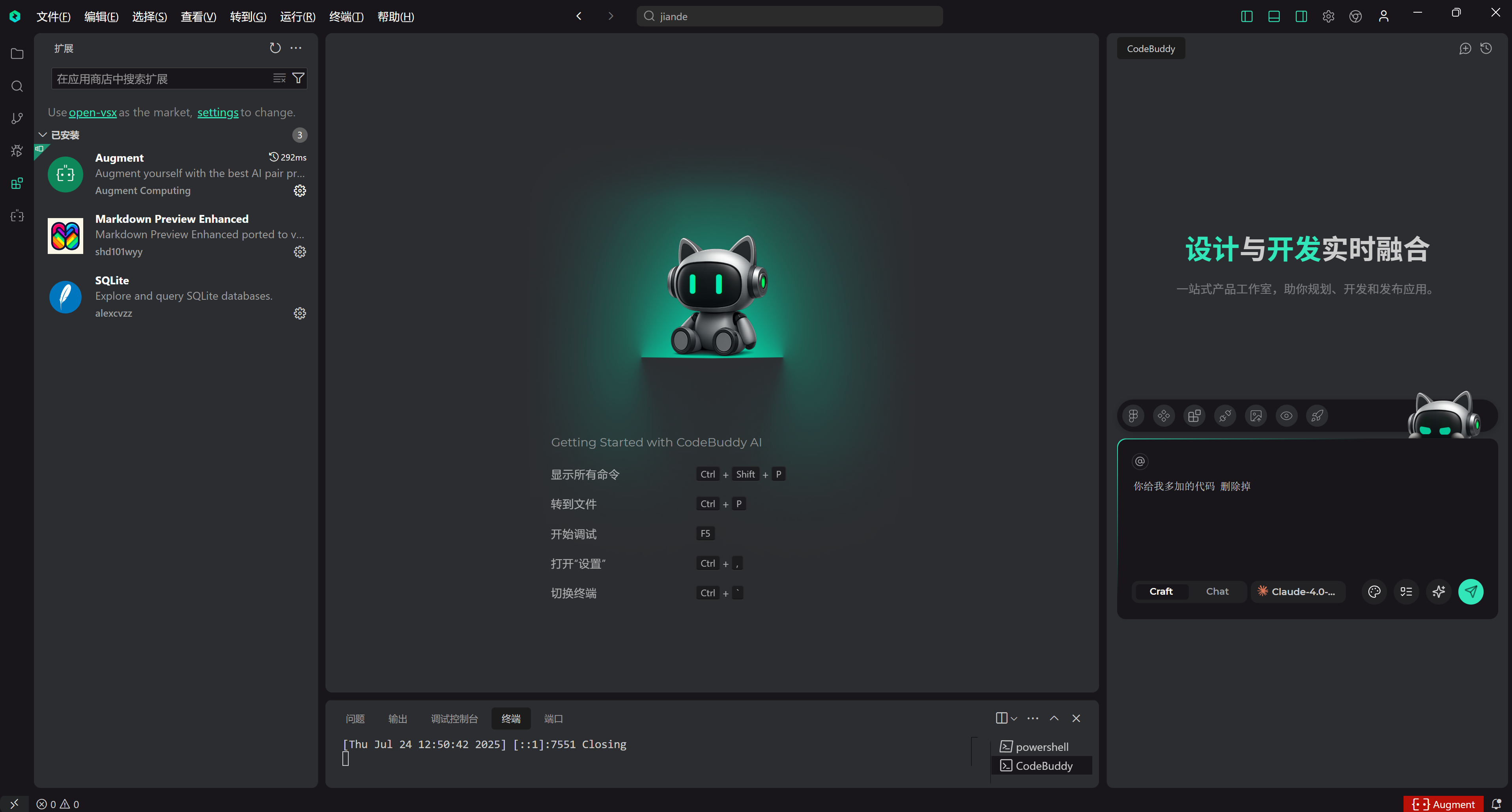Image resolution: width=1512 pixels, height=812 pixels.
Task: Select the CodeBuddy tab in right panel
Action: coord(1150,49)
